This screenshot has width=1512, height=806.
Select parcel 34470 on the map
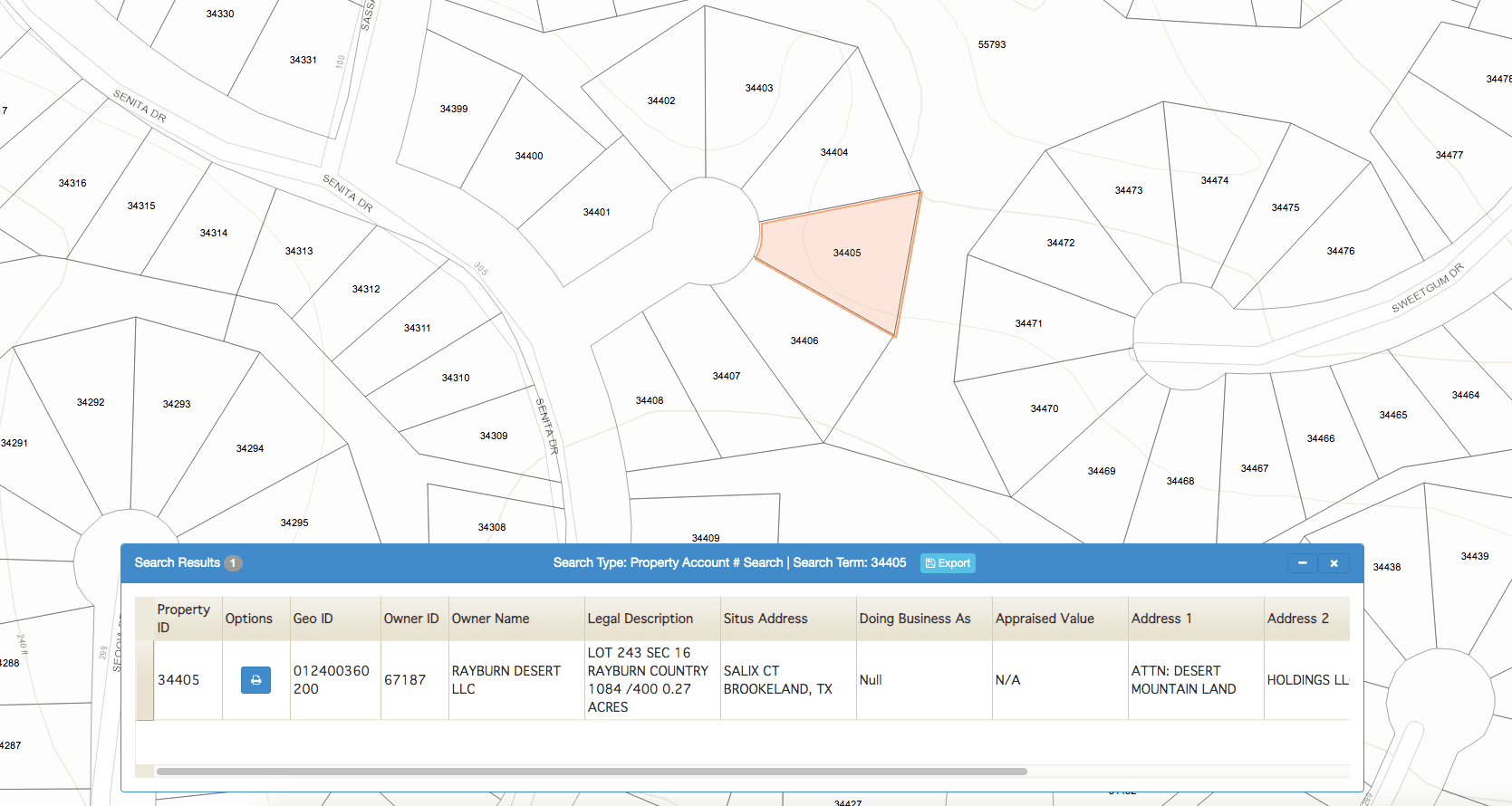tap(1045, 408)
